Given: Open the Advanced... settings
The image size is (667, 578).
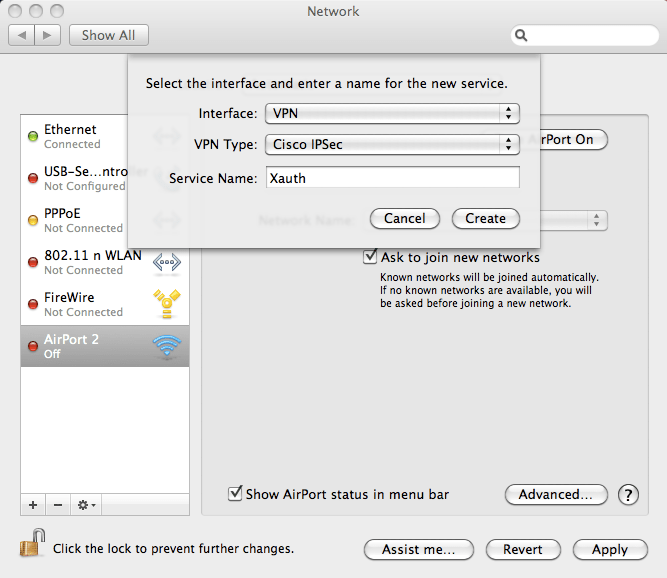Looking at the screenshot, I should coord(556,495).
